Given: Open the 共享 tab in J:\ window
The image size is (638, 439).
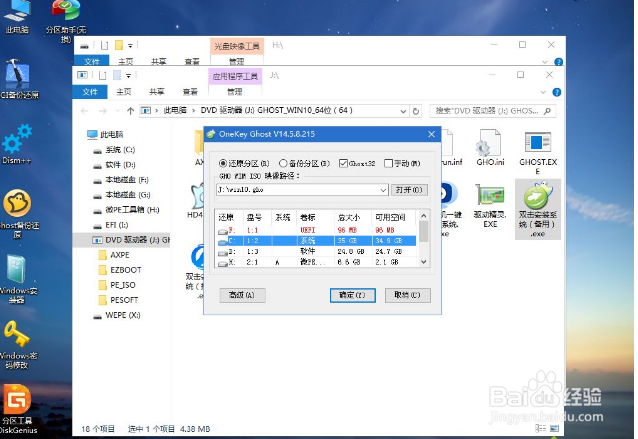Looking at the screenshot, I should (x=157, y=92).
